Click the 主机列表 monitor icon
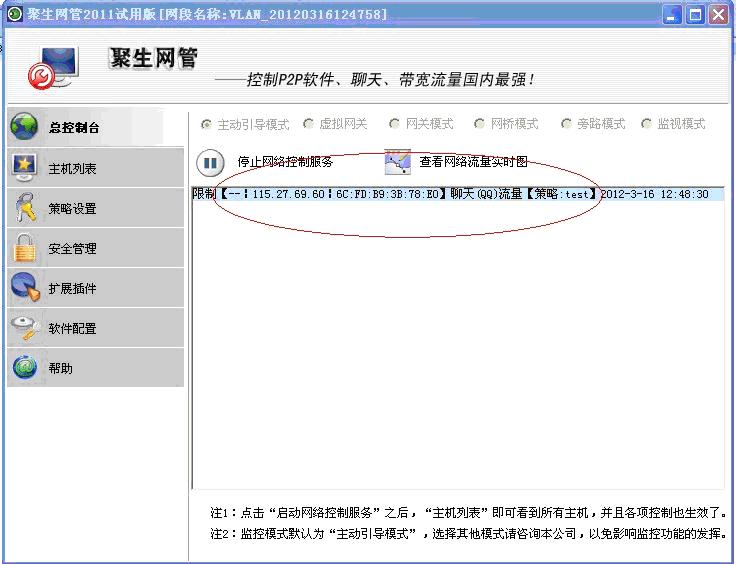The height and width of the screenshot is (564, 736). pos(24,167)
